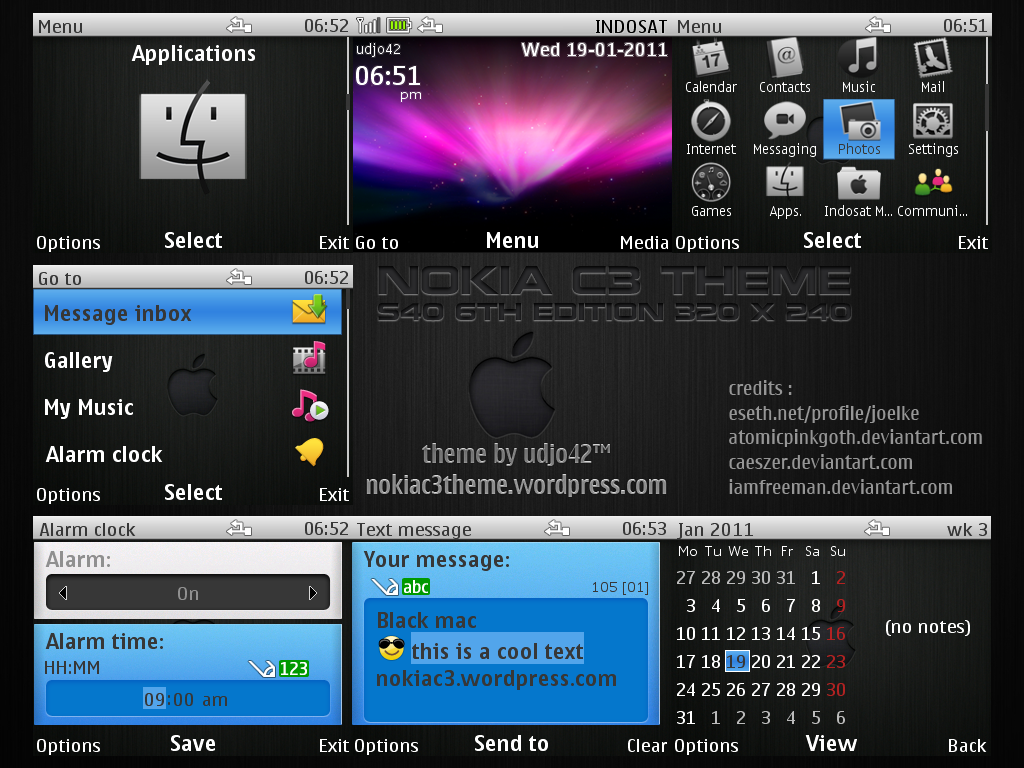Select Alarm clock in Go to list
The height and width of the screenshot is (768, 1024).
(187, 454)
